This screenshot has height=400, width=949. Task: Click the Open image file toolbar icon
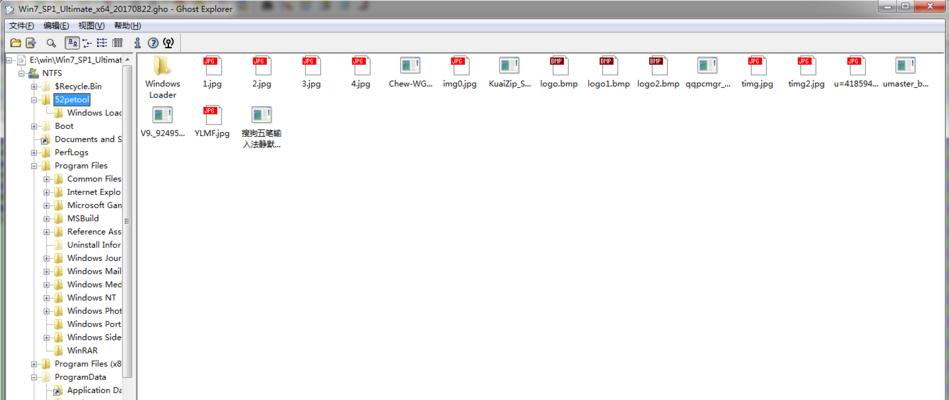tap(16, 43)
